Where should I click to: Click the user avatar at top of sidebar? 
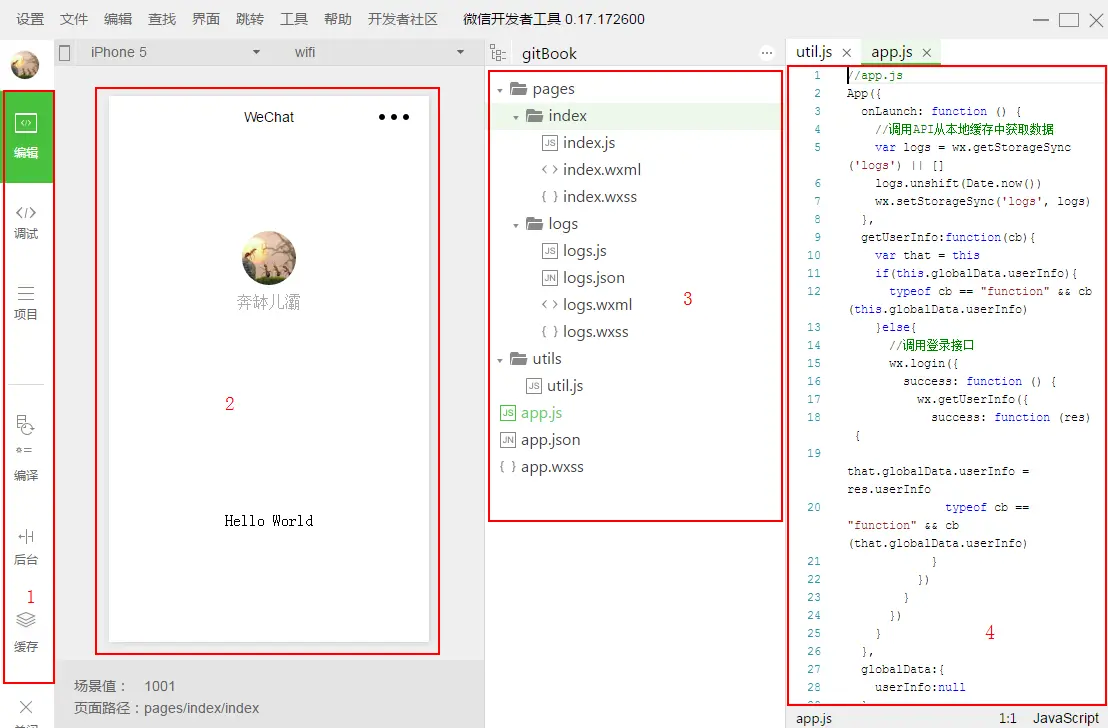coord(25,64)
